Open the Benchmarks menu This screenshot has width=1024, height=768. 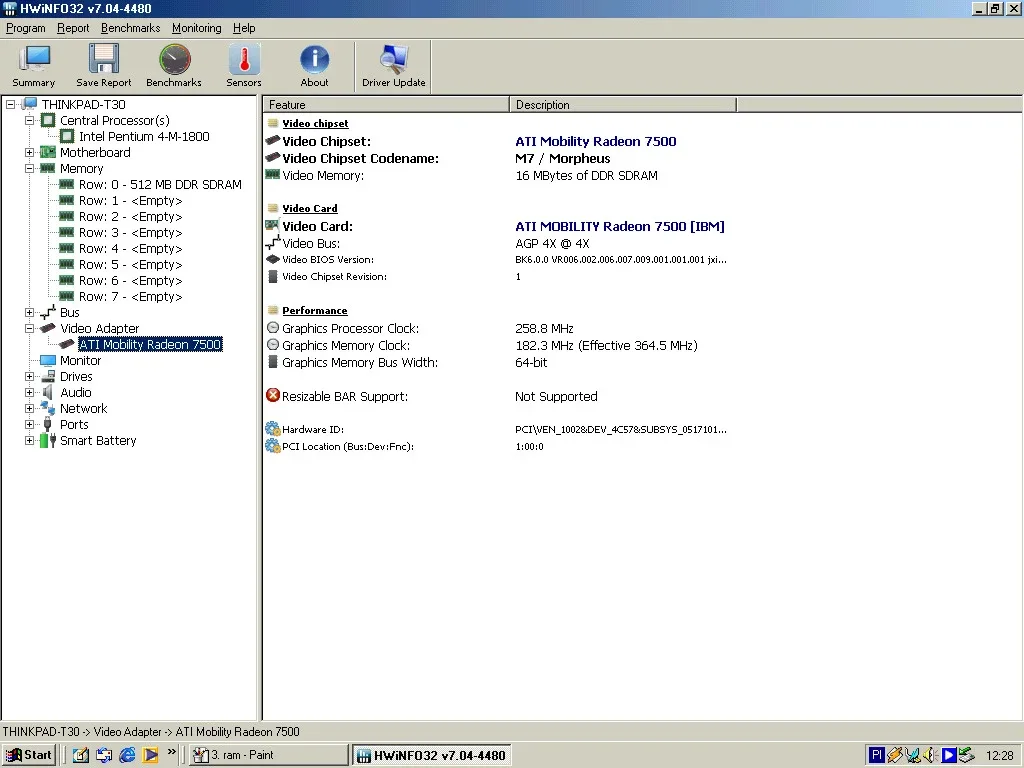(x=131, y=28)
